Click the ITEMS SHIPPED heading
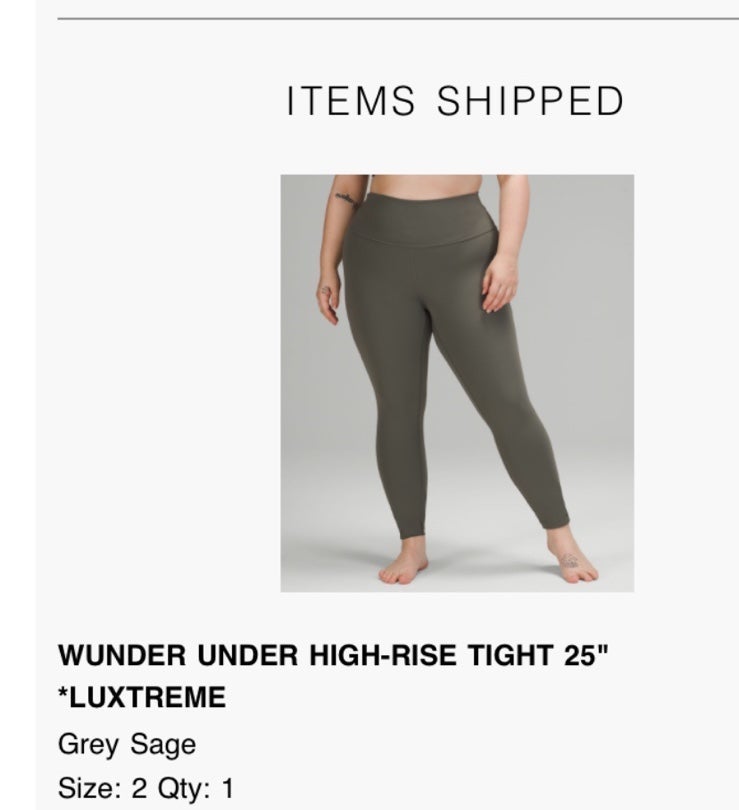The image size is (739, 810). (455, 101)
